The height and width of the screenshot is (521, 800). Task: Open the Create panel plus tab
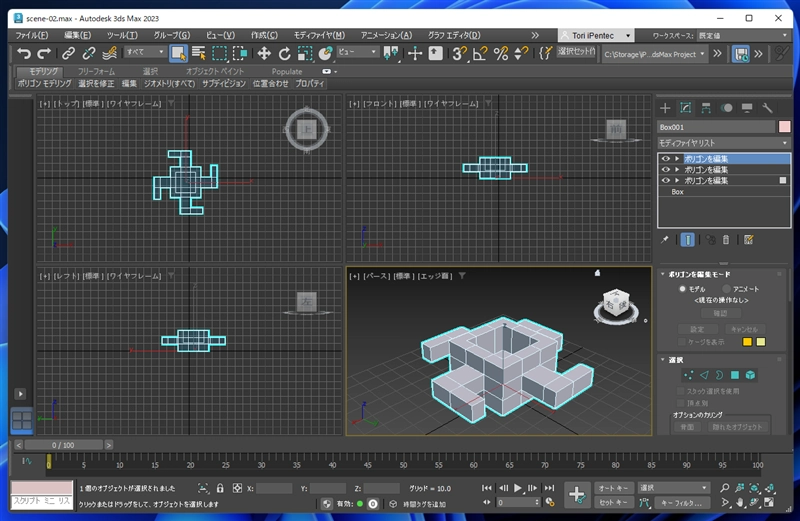click(x=665, y=108)
